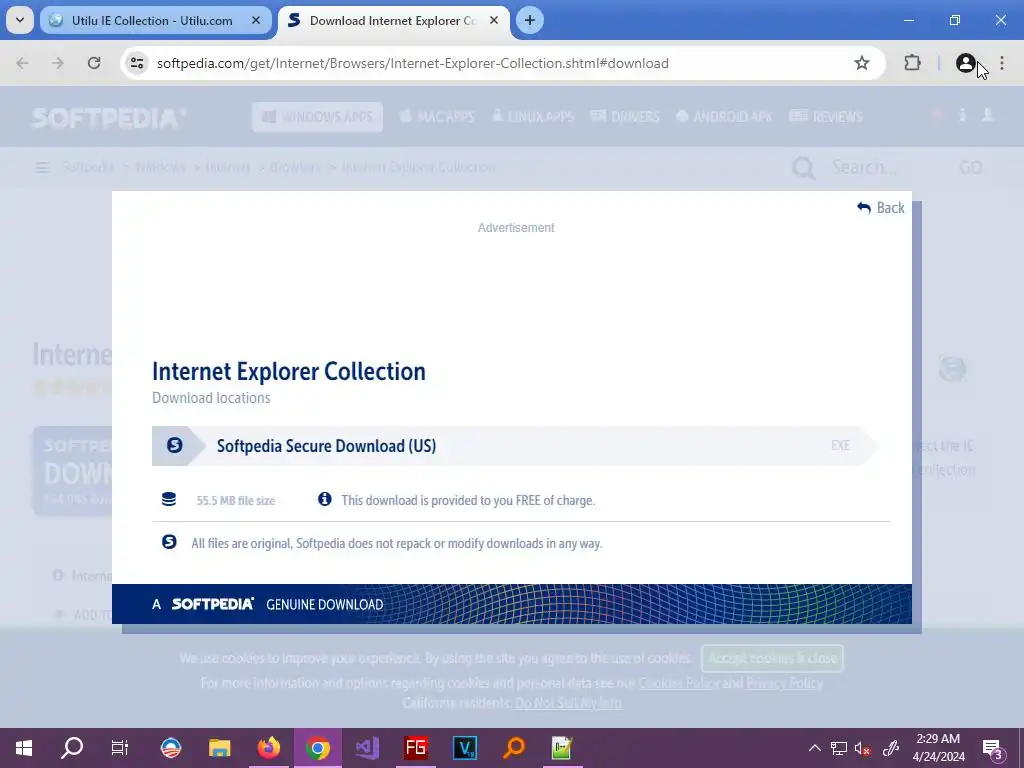Open the hamburger menu beside breadcrumbs
The width and height of the screenshot is (1024, 768).
pyautogui.click(x=42, y=168)
